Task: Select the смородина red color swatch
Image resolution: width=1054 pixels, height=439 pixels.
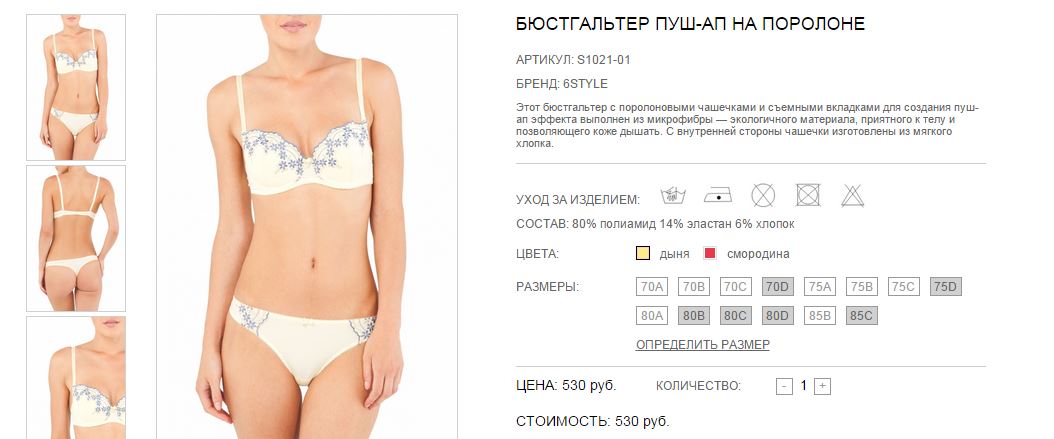Action: [710, 253]
